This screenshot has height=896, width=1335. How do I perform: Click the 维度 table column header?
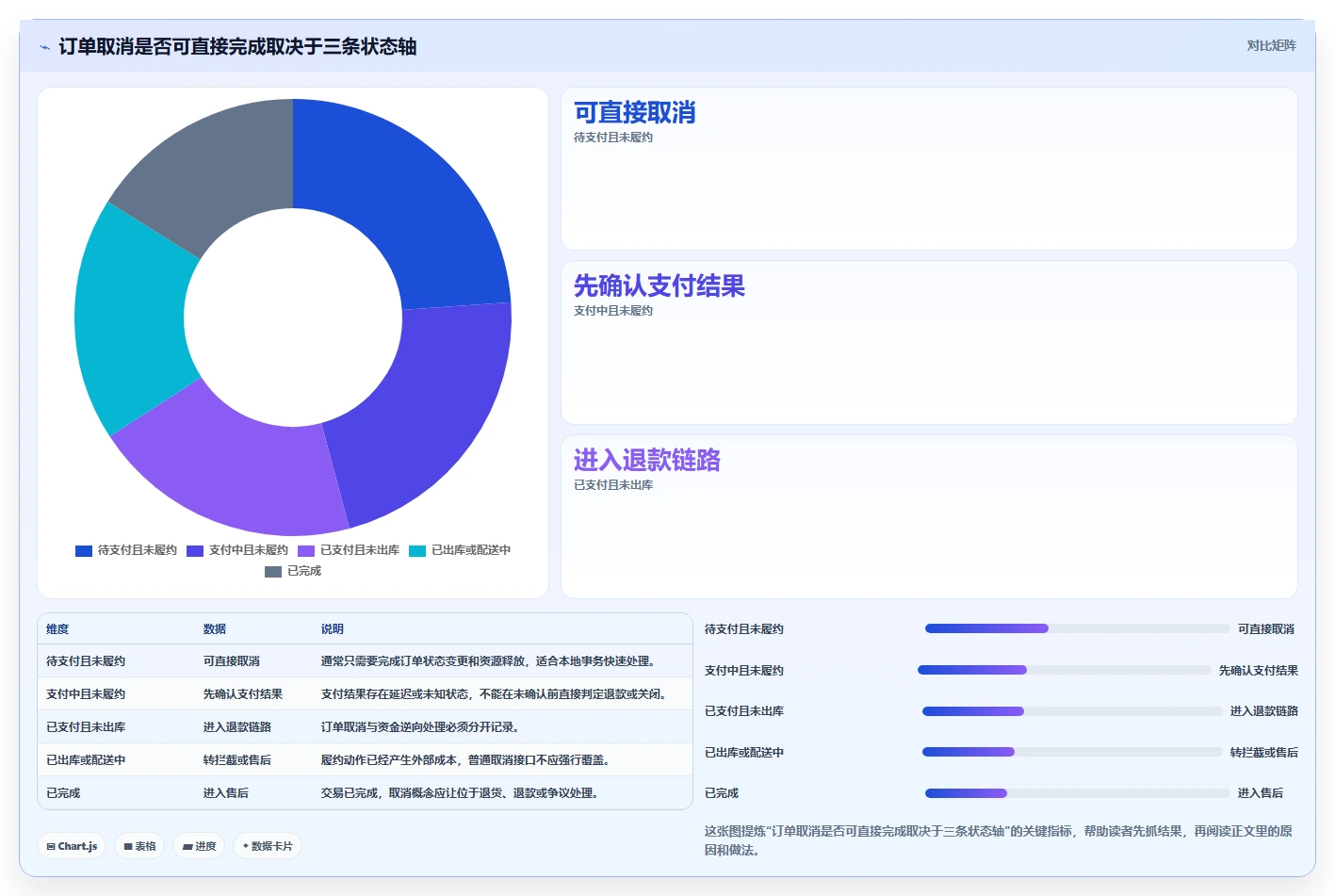click(57, 629)
